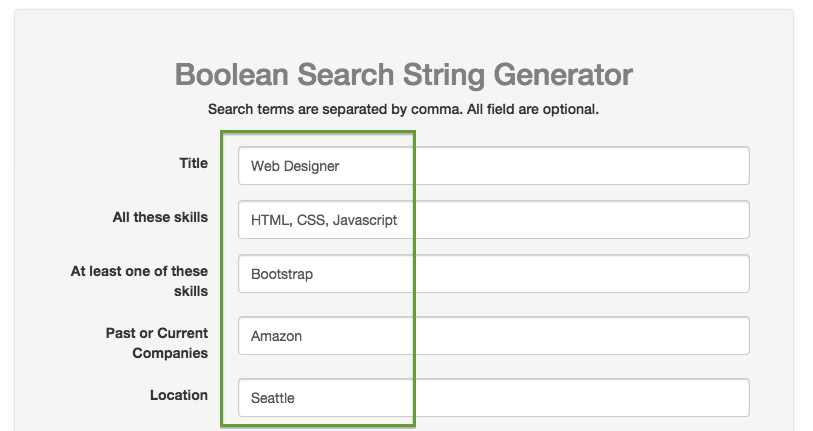Click the word 'Designer' in the Title field
813x431 pixels.
[311, 166]
